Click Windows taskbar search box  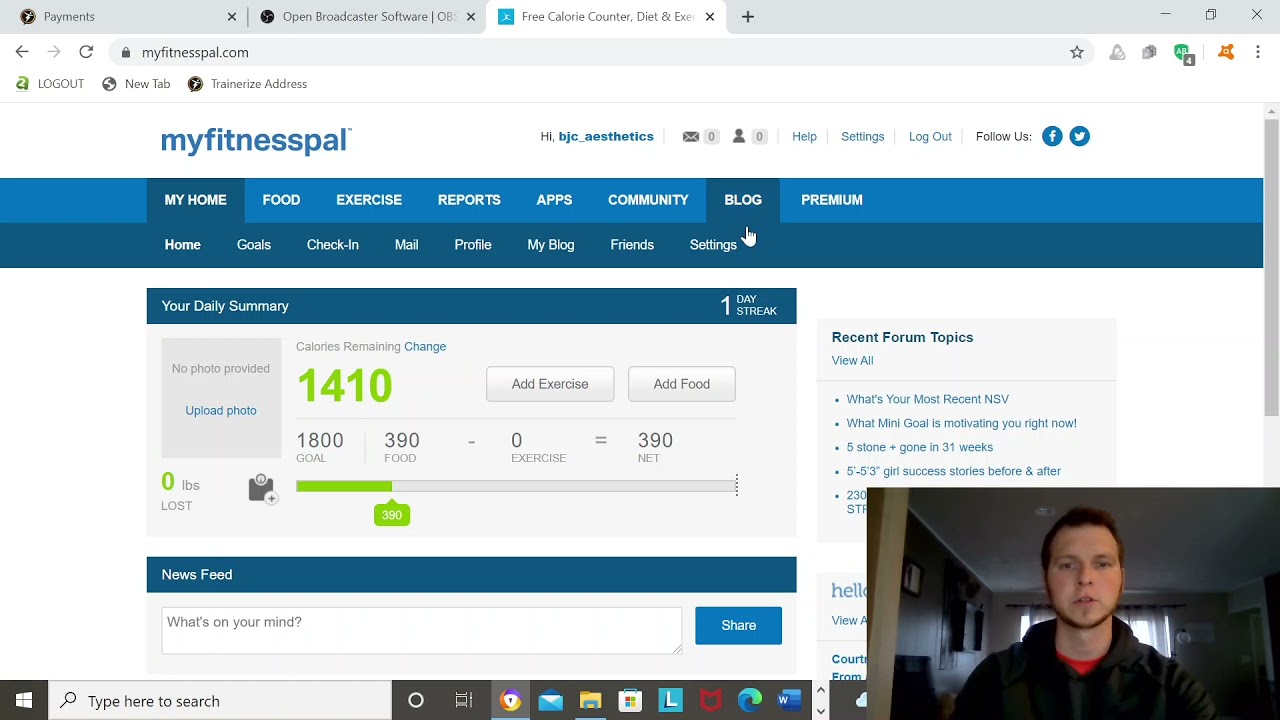pyautogui.click(x=220, y=701)
